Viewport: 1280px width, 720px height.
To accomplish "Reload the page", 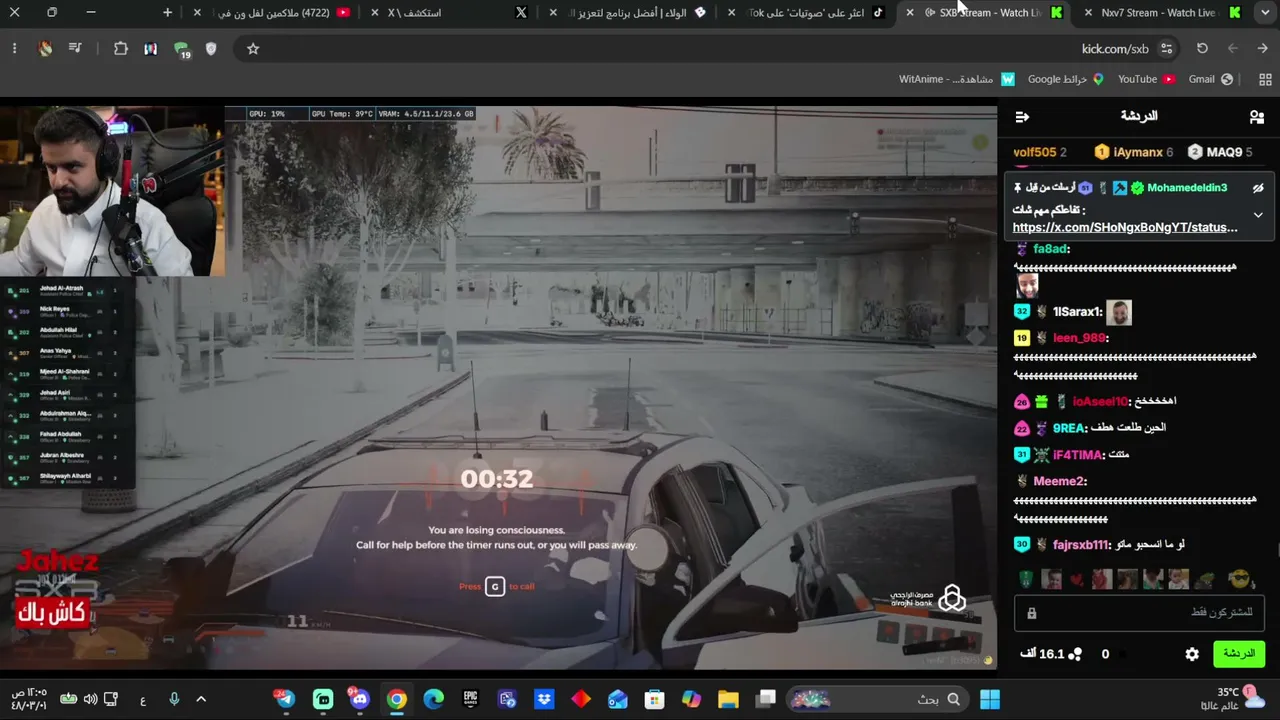I will [x=1202, y=49].
